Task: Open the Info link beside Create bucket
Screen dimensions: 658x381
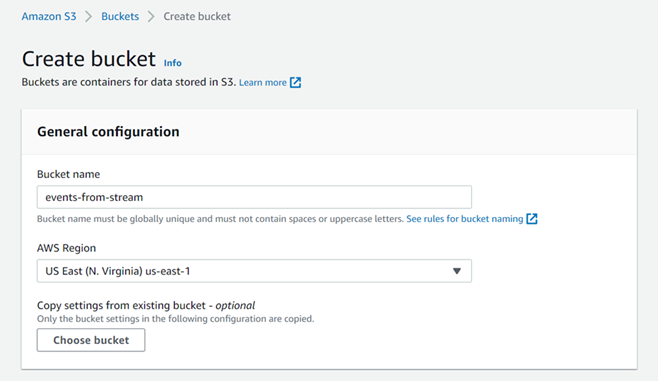Action: click(172, 63)
